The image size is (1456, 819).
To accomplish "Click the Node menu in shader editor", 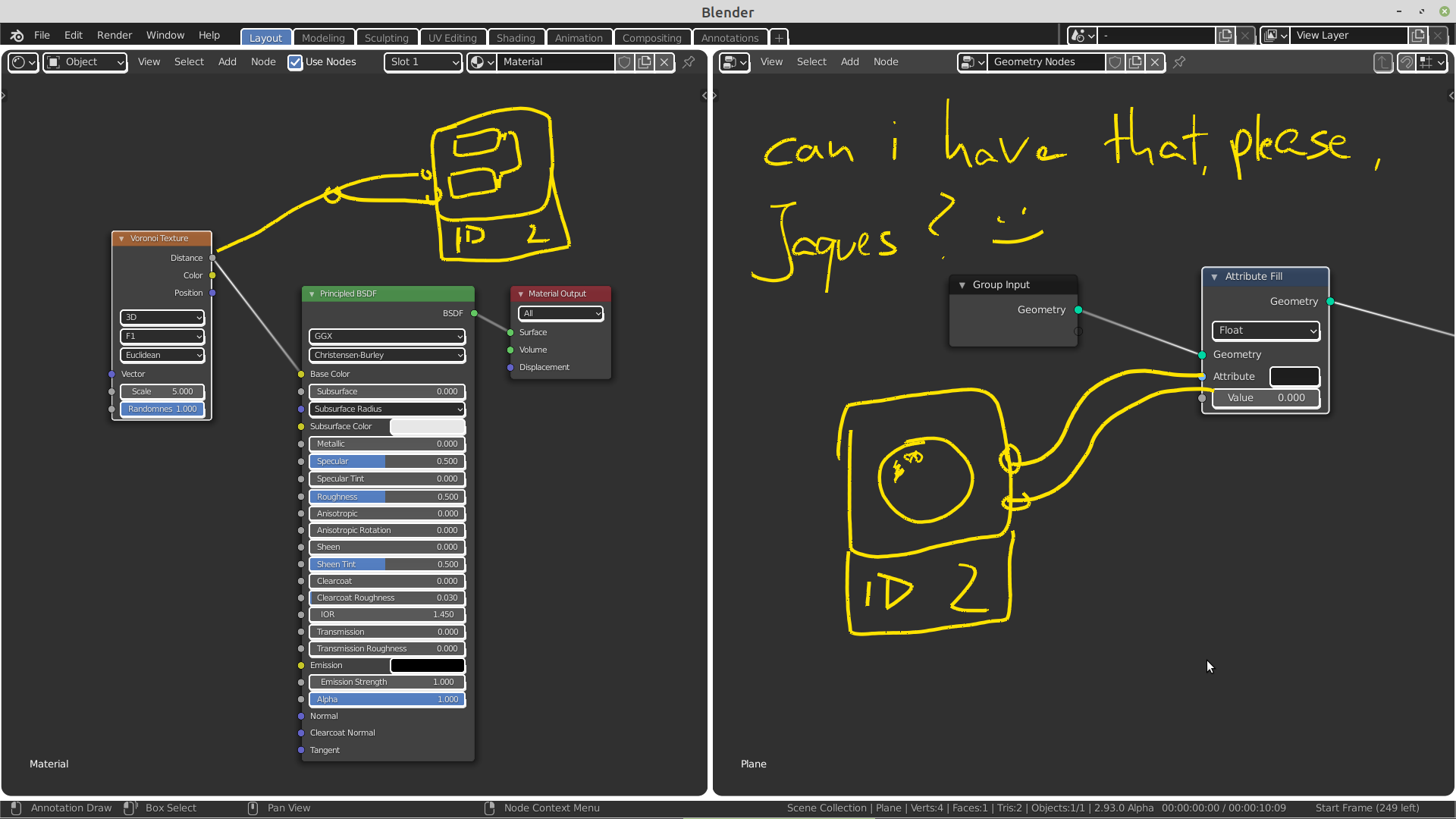I will [263, 62].
